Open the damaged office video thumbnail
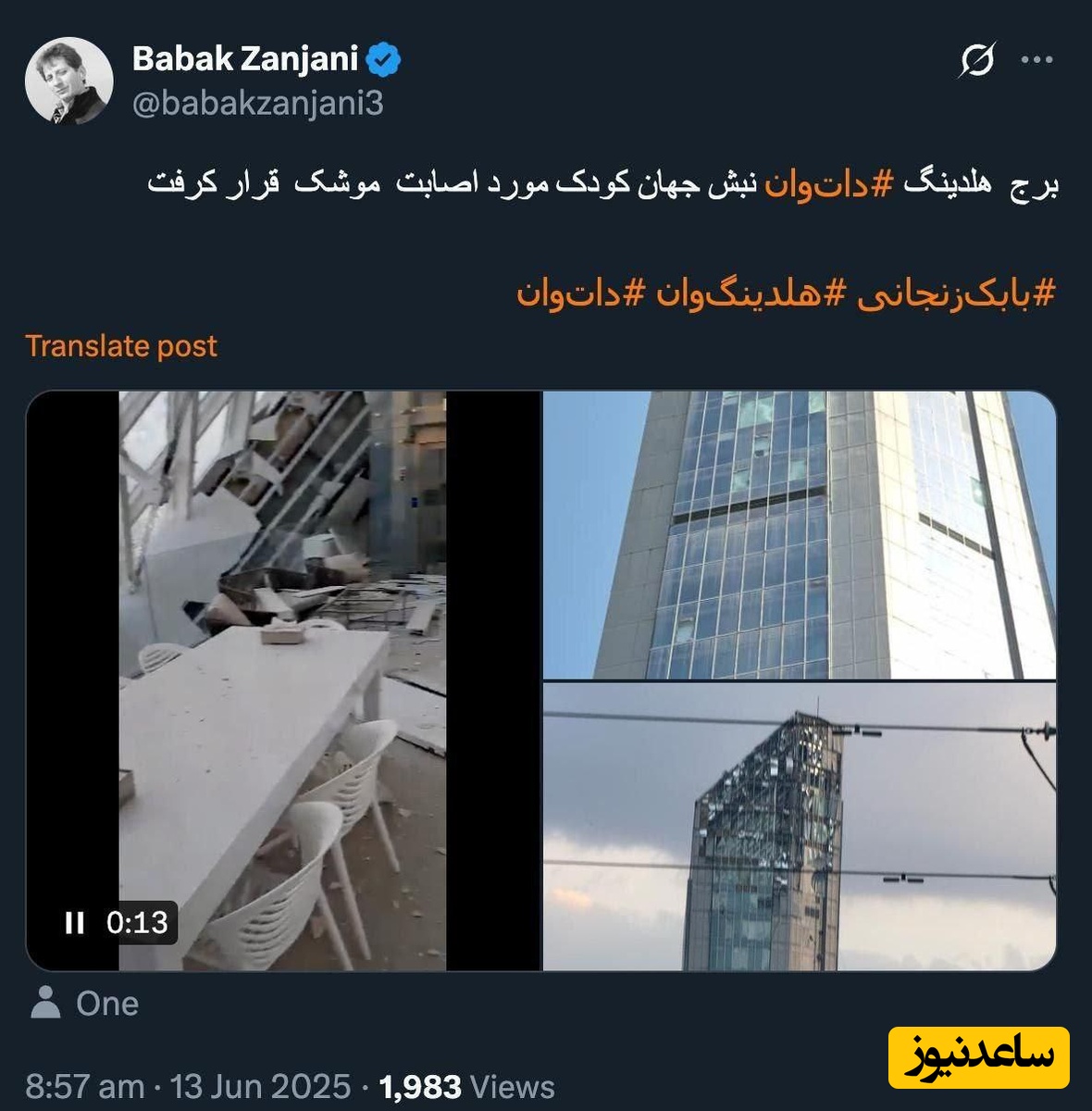1092x1111 pixels. pos(283,680)
